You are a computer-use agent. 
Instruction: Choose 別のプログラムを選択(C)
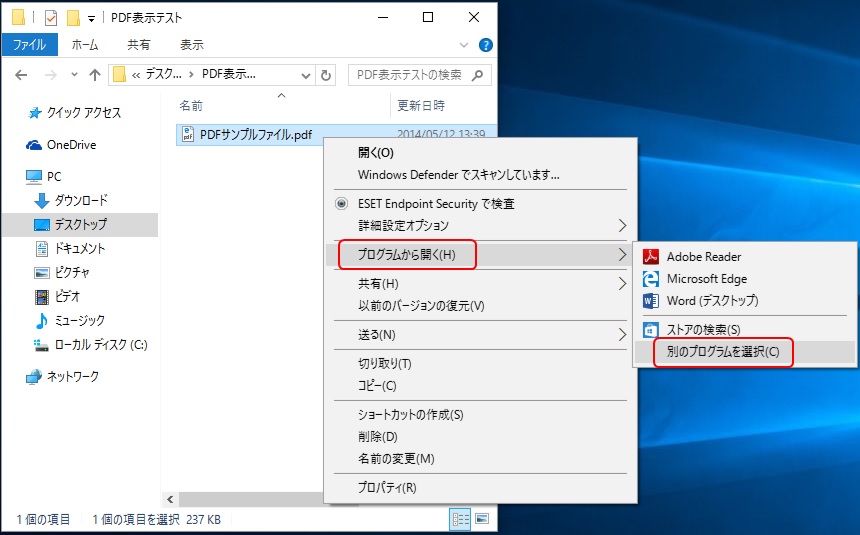[723, 352]
